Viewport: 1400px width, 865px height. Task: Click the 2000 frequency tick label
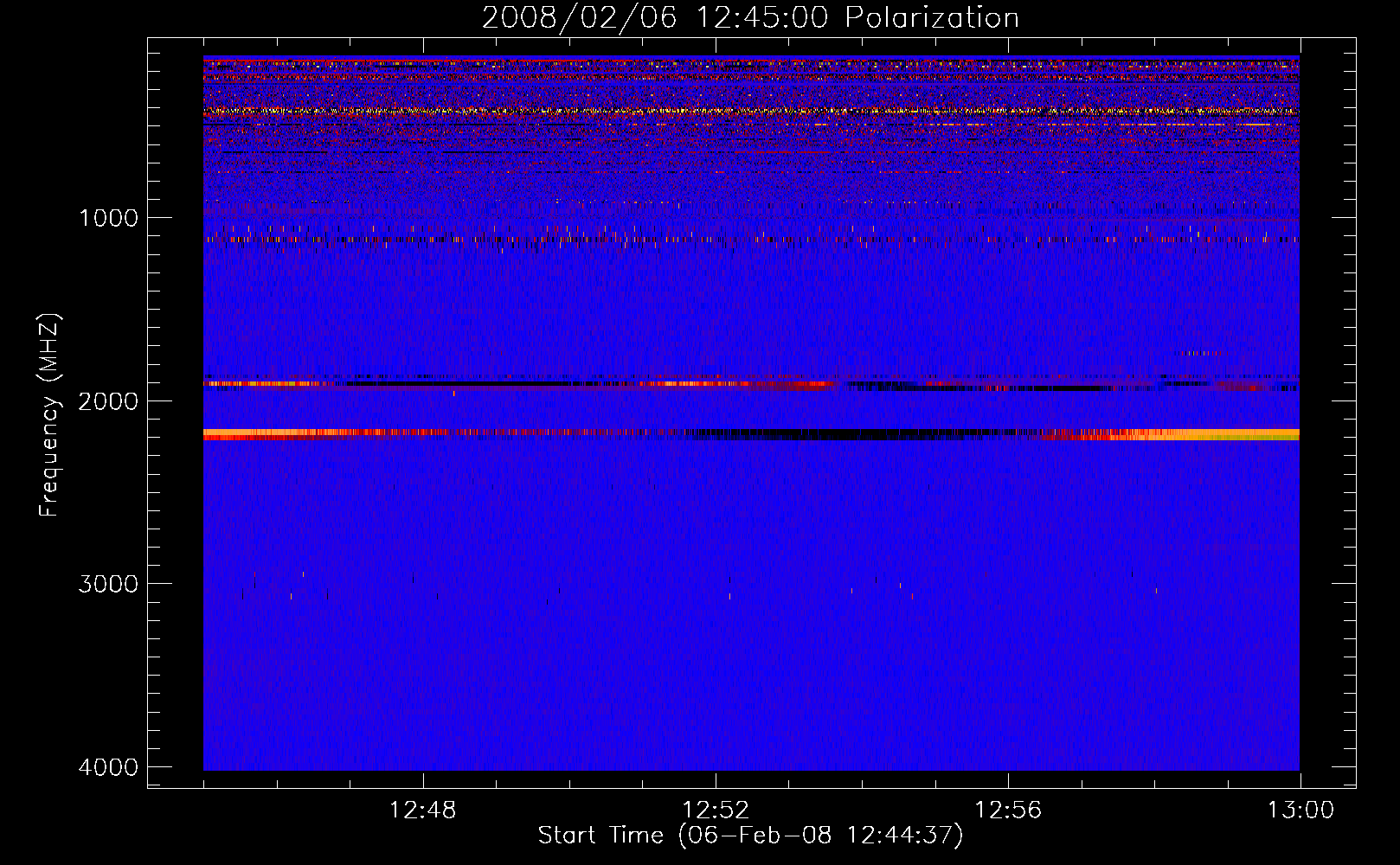pyautogui.click(x=108, y=400)
